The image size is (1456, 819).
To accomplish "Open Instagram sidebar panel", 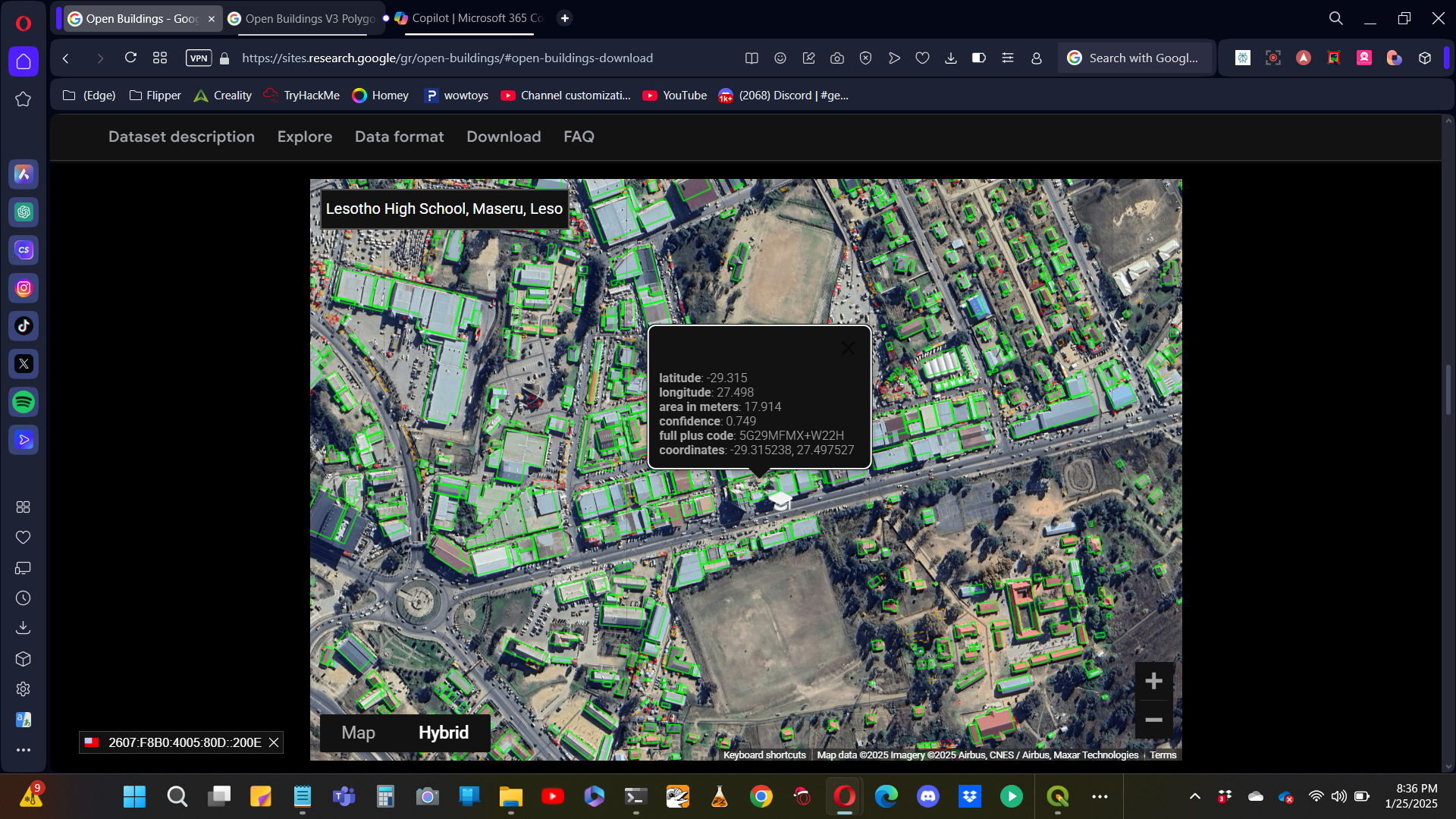I will tap(24, 288).
